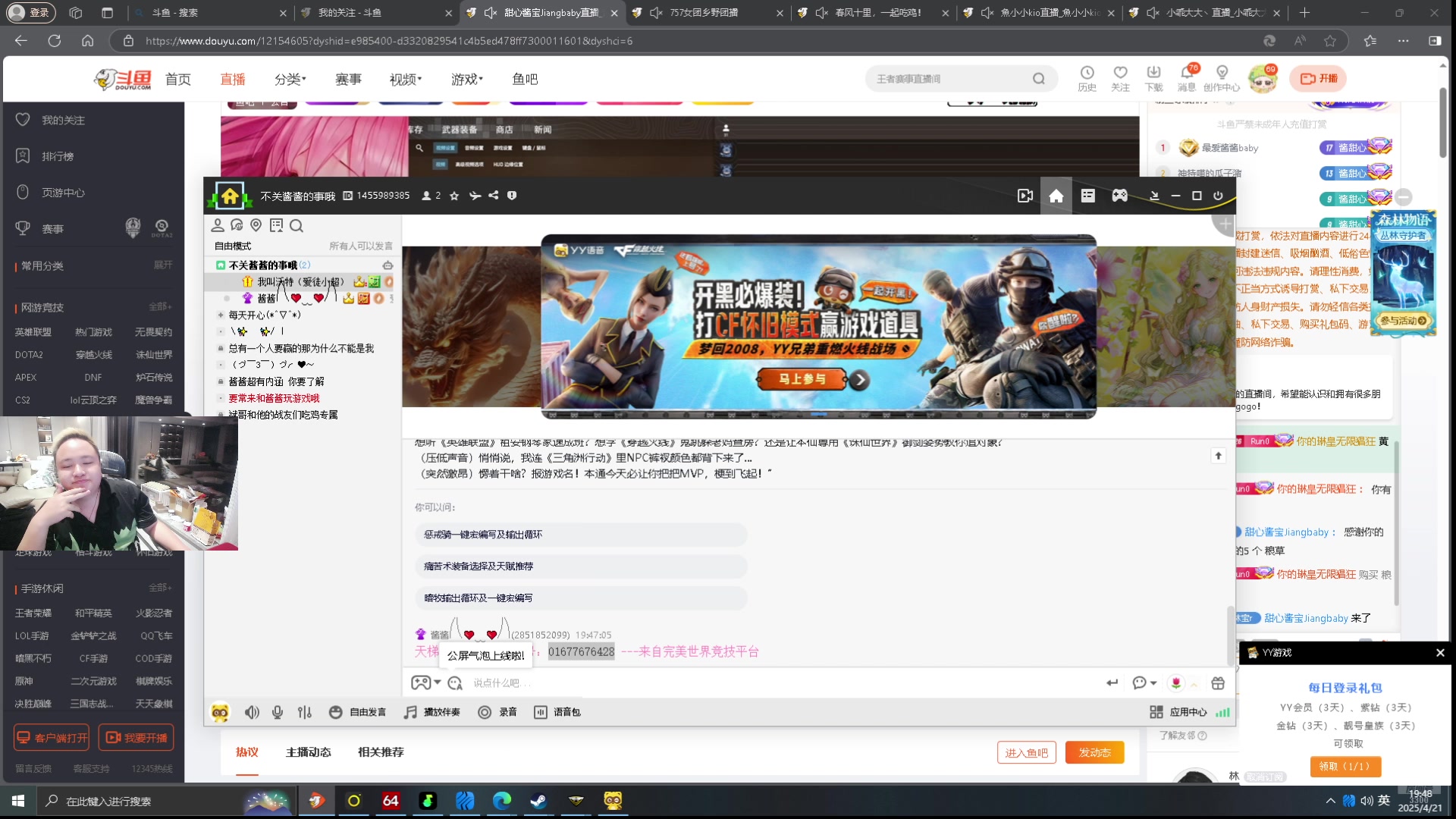Choose suggestion 暗牧输出循环及一键宏编写
1456x819 pixels.
(x=581, y=598)
